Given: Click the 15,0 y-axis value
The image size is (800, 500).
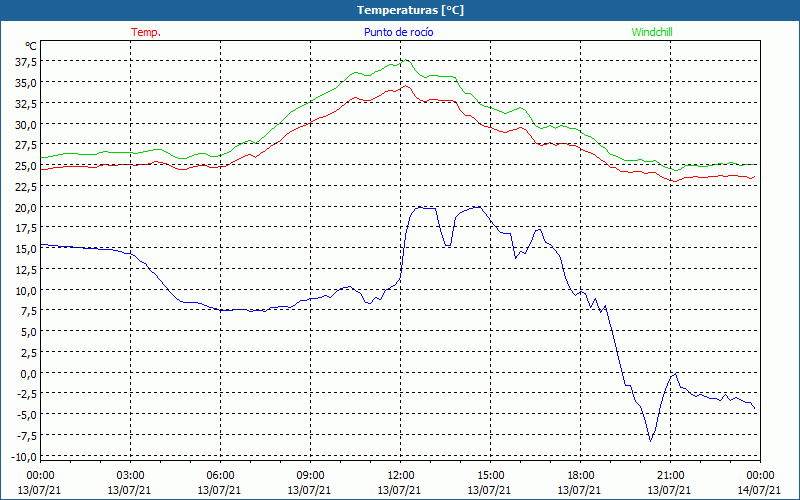Looking at the screenshot, I should (26, 249).
